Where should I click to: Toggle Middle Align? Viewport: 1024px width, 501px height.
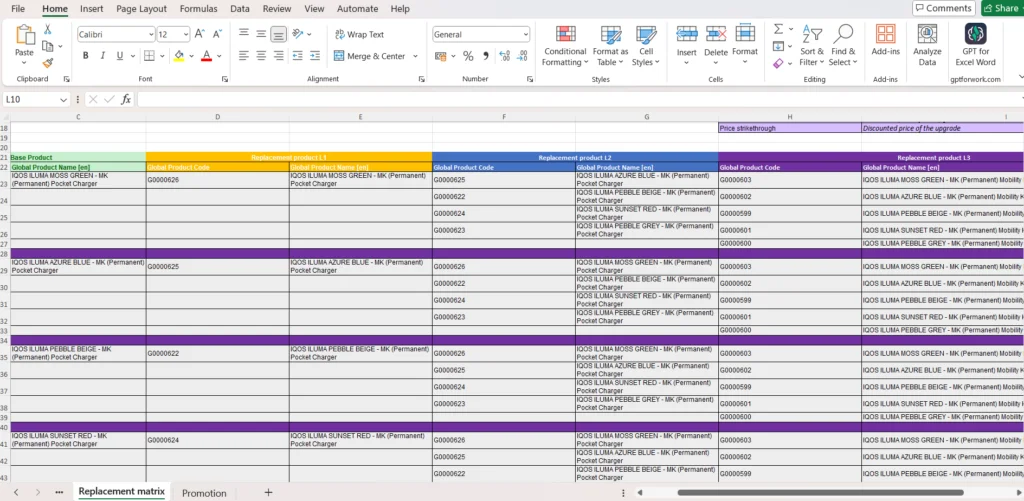261,34
